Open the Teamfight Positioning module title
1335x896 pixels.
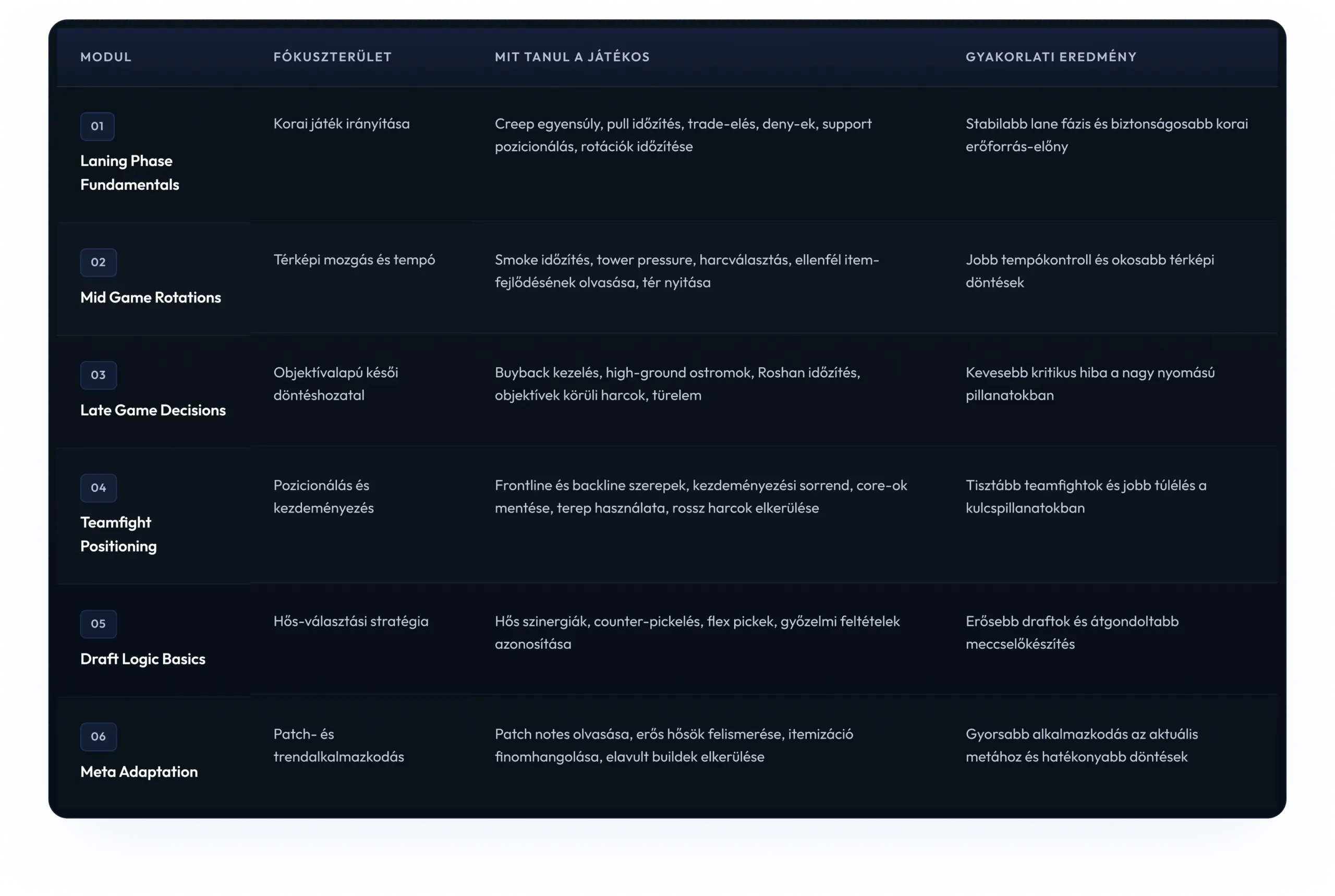(x=118, y=534)
